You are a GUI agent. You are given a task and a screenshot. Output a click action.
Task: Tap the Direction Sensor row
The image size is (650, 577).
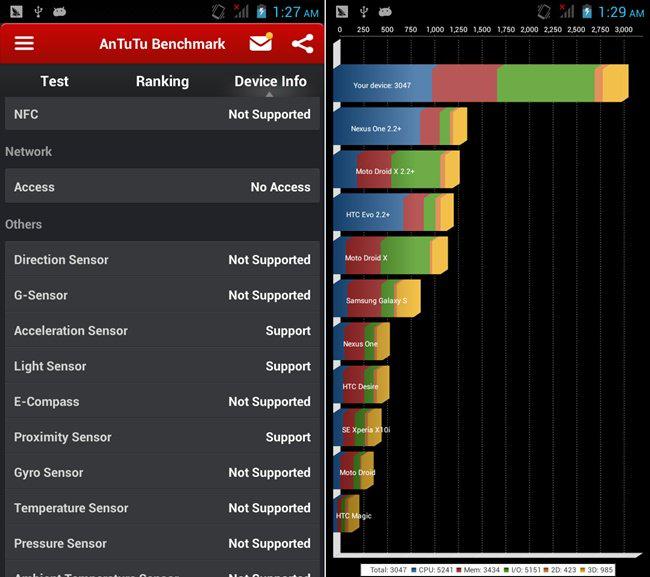point(162,259)
